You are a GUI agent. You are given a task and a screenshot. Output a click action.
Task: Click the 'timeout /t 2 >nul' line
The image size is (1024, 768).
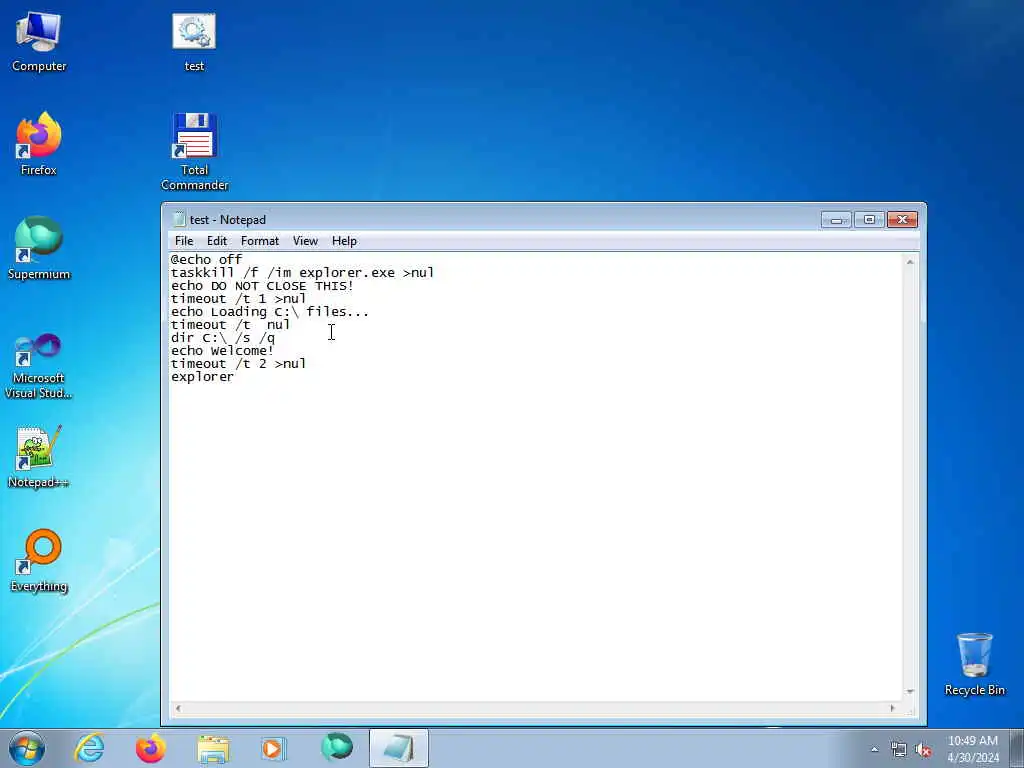click(238, 364)
